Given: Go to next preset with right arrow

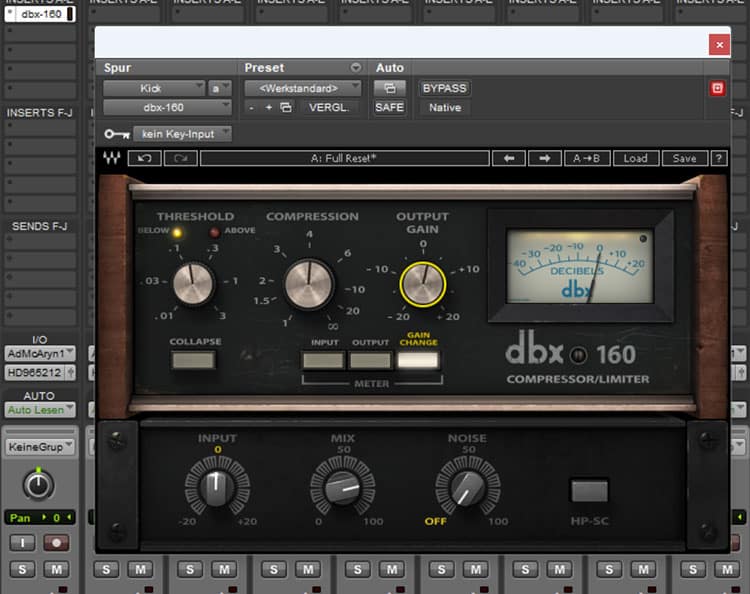Looking at the screenshot, I should click(545, 158).
